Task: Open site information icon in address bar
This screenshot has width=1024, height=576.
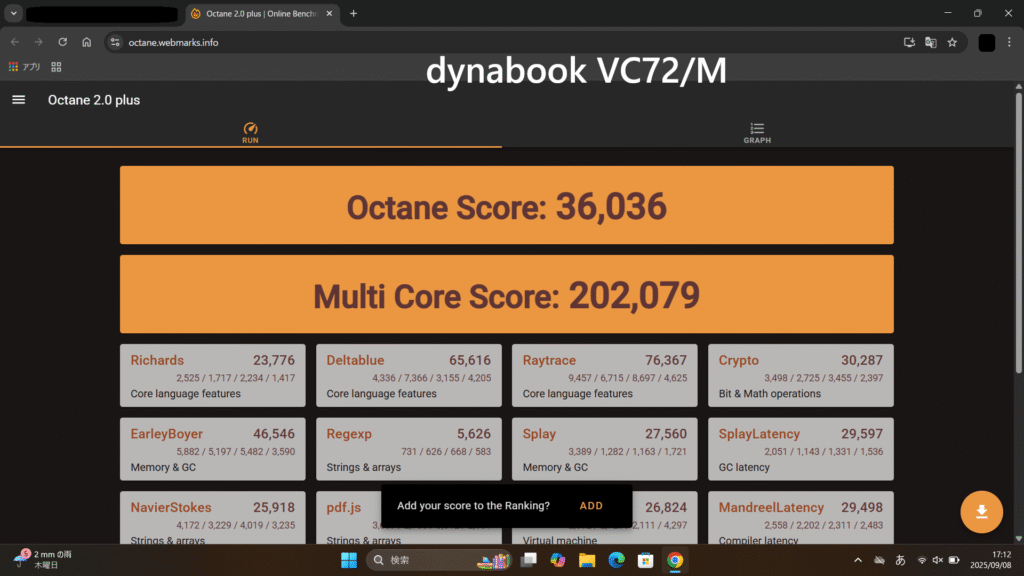Action: [115, 42]
